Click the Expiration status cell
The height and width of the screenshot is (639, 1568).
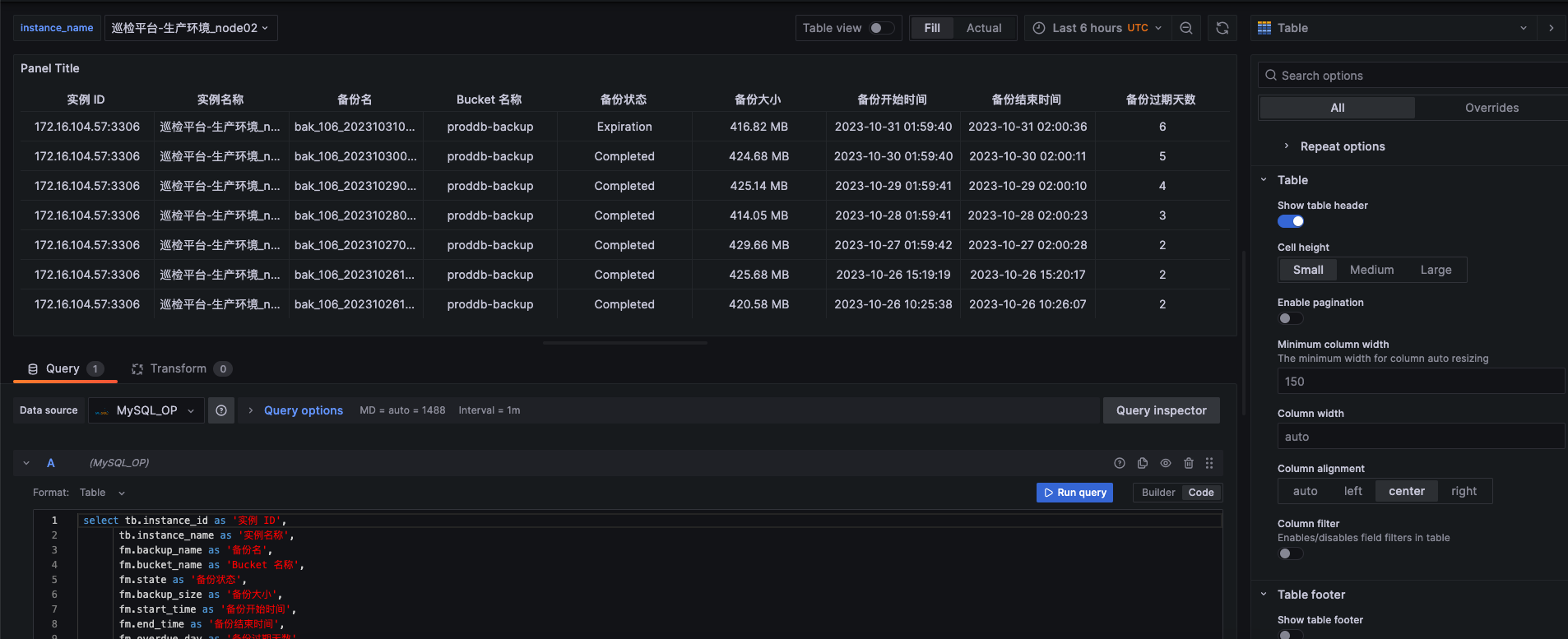point(624,127)
